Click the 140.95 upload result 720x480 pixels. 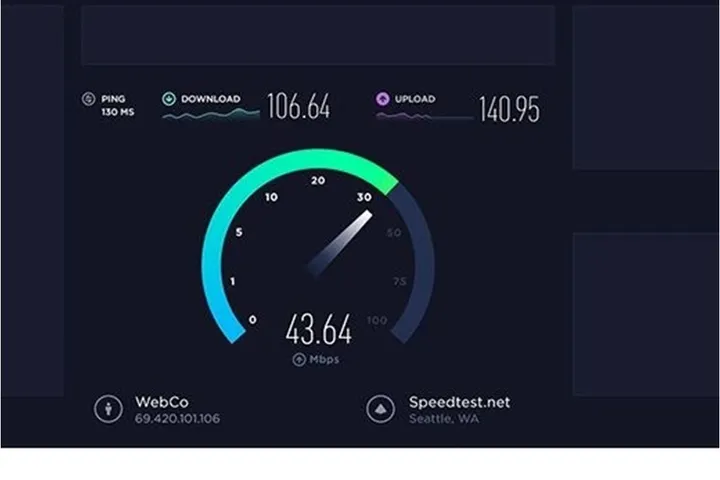(x=509, y=109)
